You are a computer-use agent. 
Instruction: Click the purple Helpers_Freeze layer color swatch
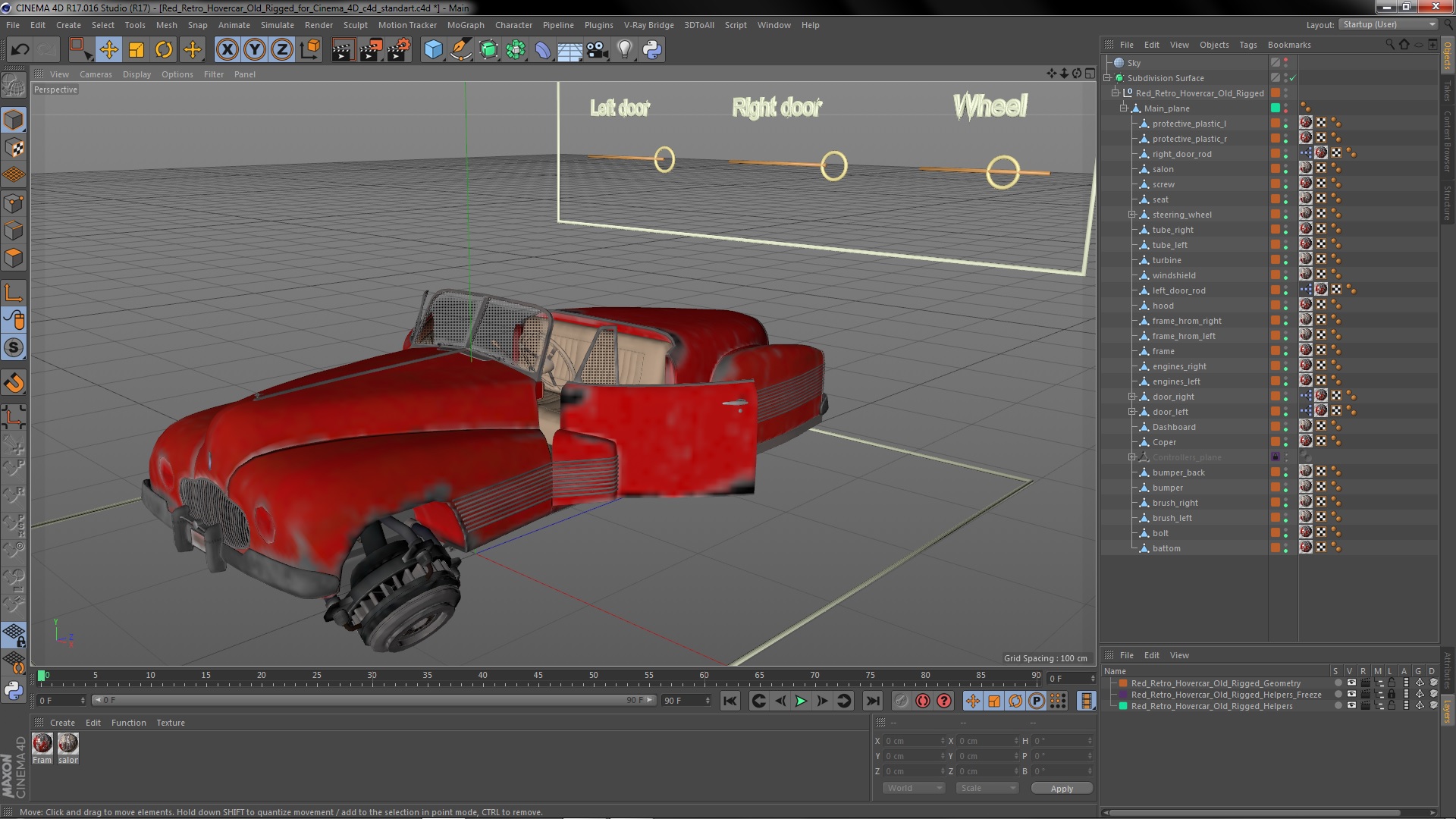click(1123, 695)
